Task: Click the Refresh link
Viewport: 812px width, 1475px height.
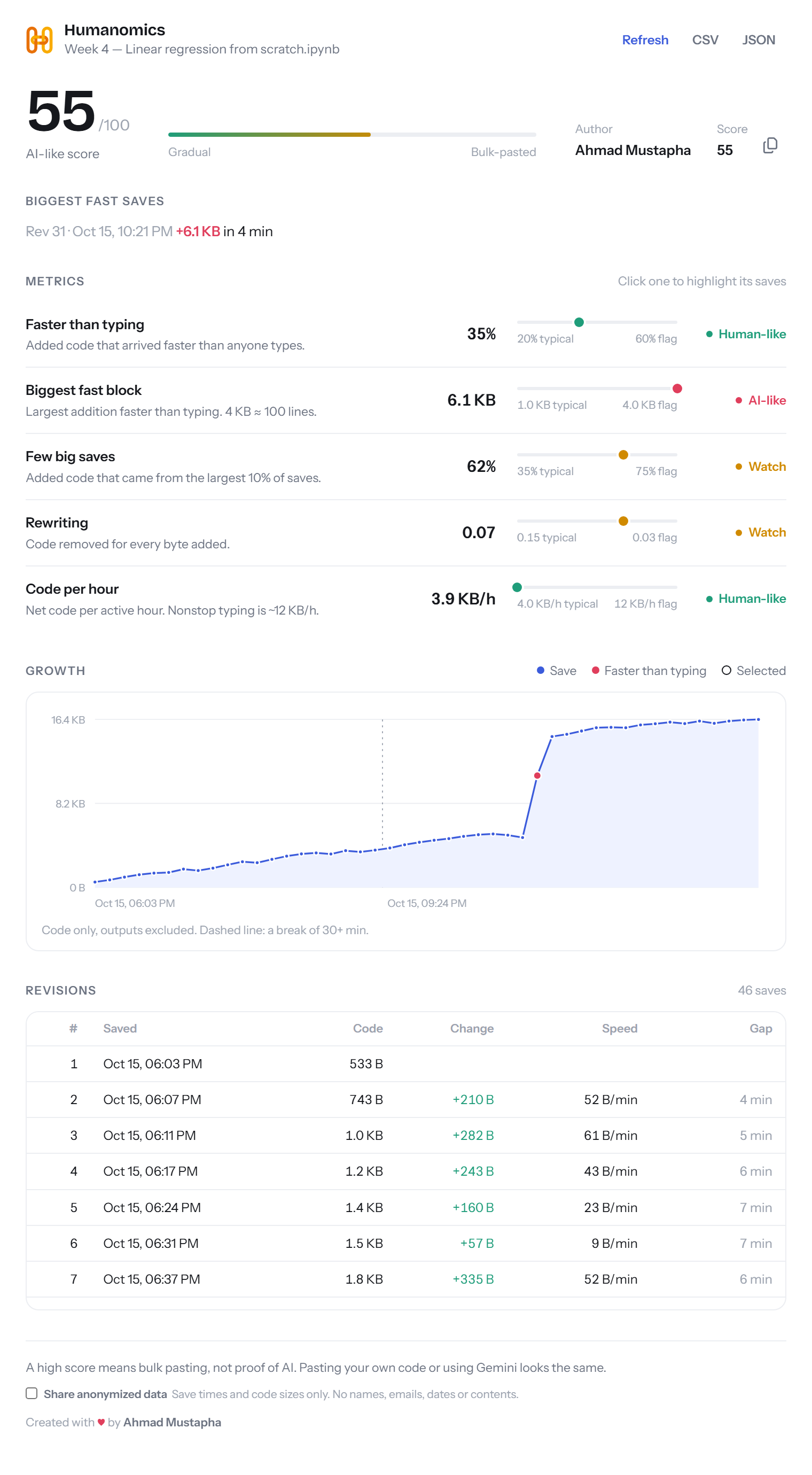Action: 645,40
